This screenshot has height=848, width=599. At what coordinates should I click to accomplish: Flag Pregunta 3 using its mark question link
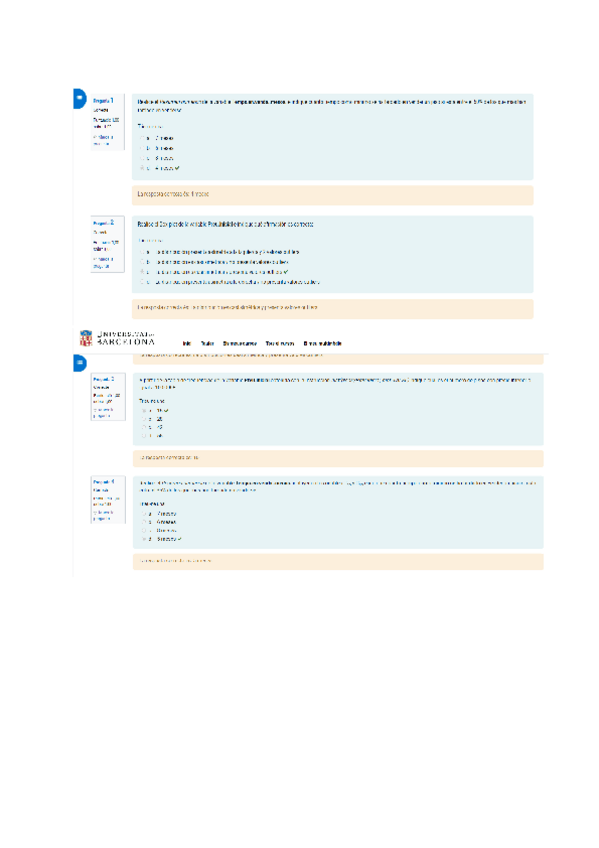point(103,413)
